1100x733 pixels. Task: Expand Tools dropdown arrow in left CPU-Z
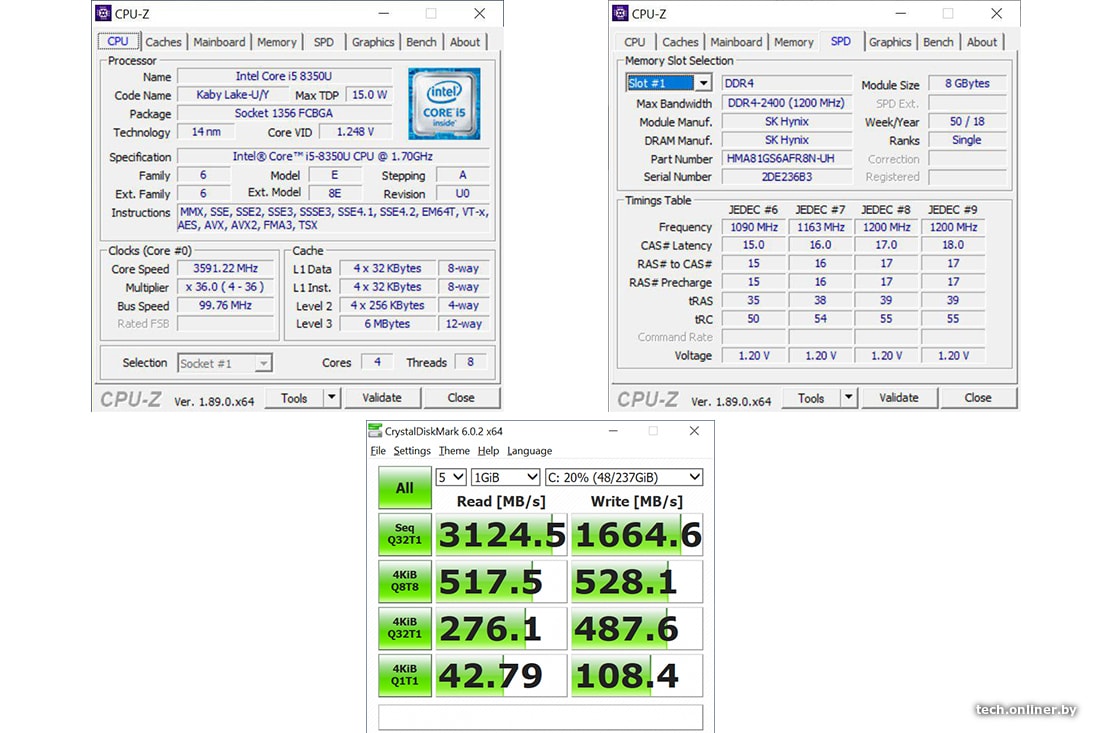tap(331, 398)
